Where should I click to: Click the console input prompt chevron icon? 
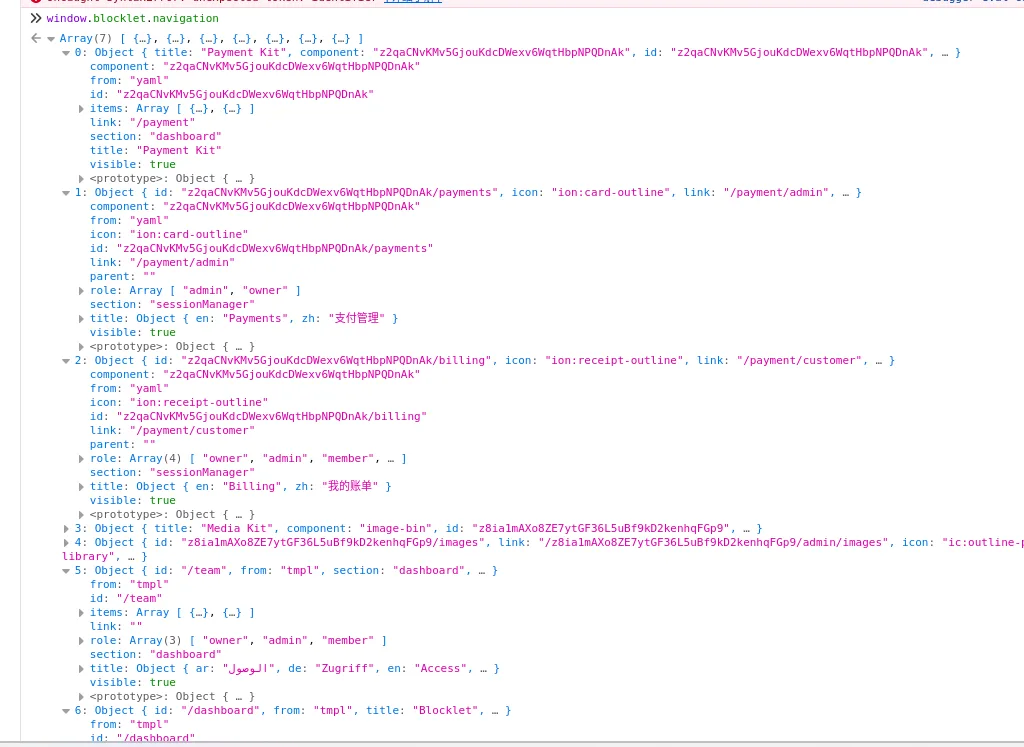pos(36,18)
